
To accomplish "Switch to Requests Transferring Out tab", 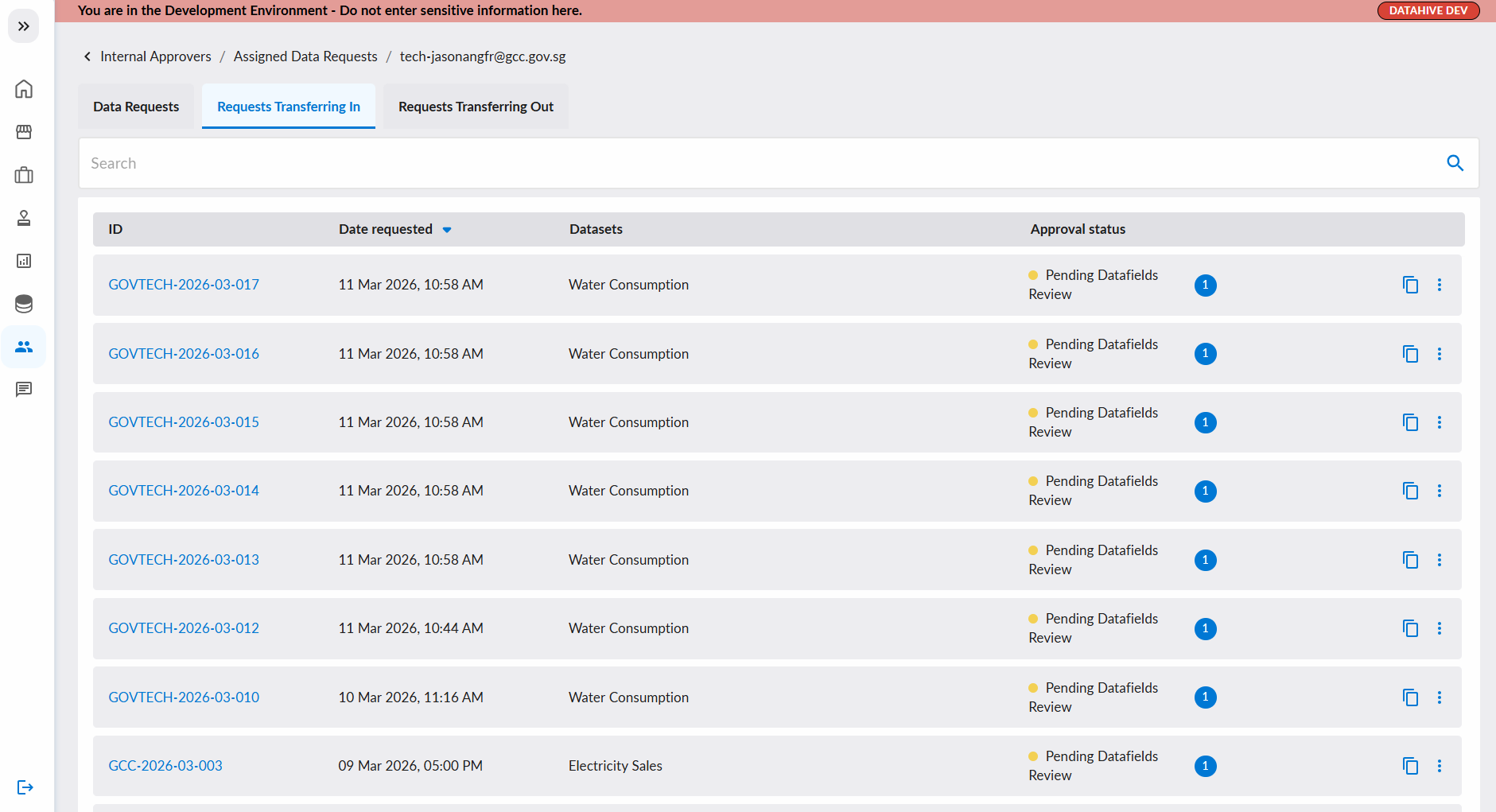I will click(x=476, y=107).
